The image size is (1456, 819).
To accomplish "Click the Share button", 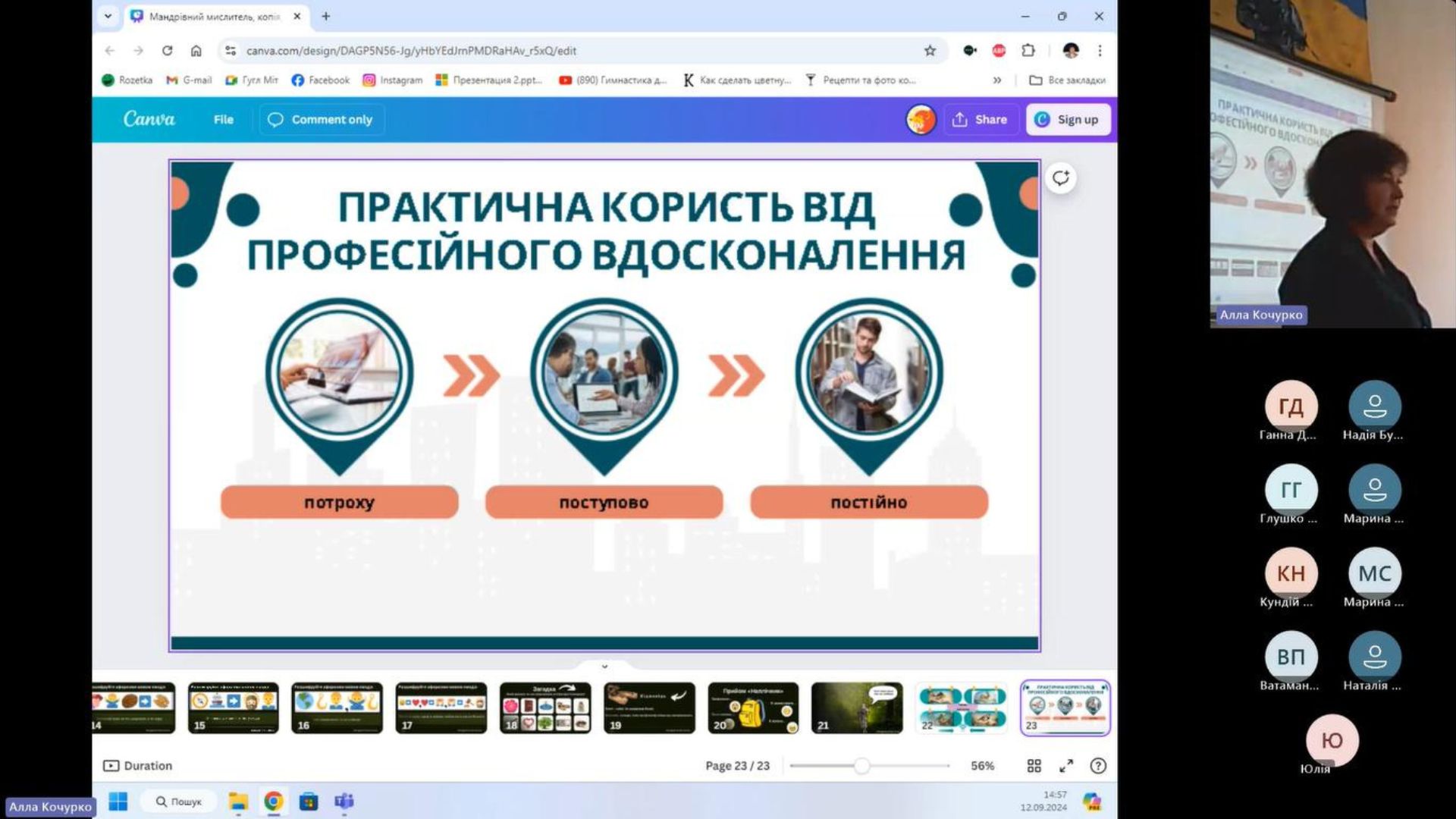I will click(x=980, y=120).
